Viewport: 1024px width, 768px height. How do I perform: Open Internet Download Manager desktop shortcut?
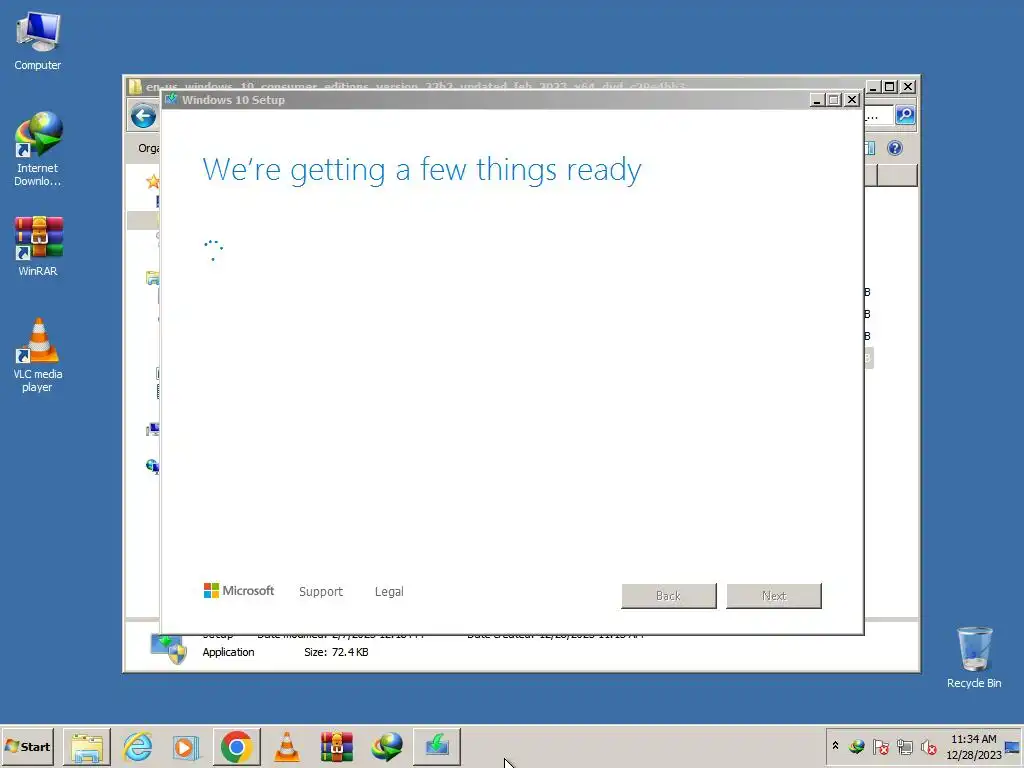click(37, 149)
